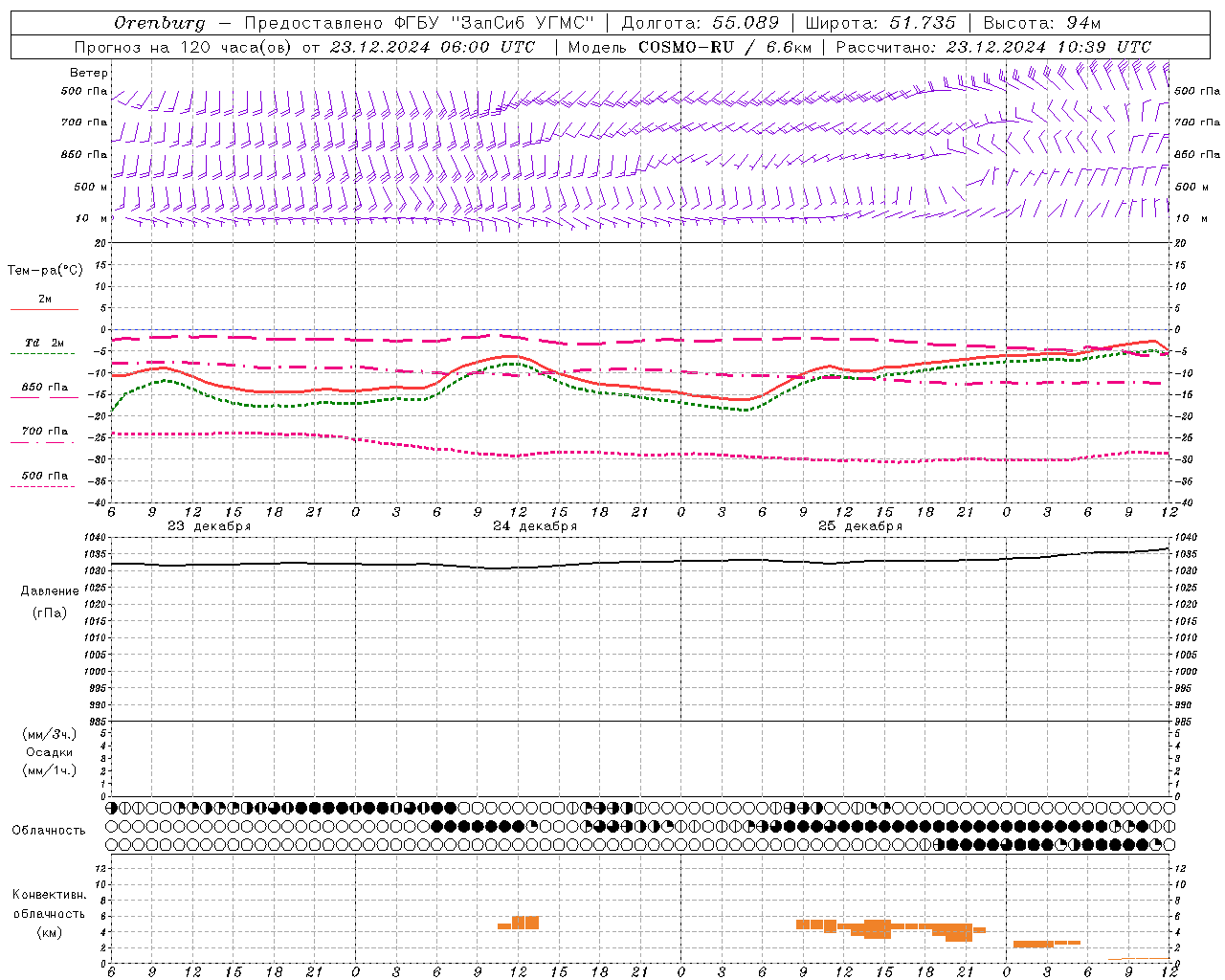This screenshot has height=980, width=1225.
Task: Click 700 гПа in the temperature legend
Action: pyautogui.click(x=45, y=432)
